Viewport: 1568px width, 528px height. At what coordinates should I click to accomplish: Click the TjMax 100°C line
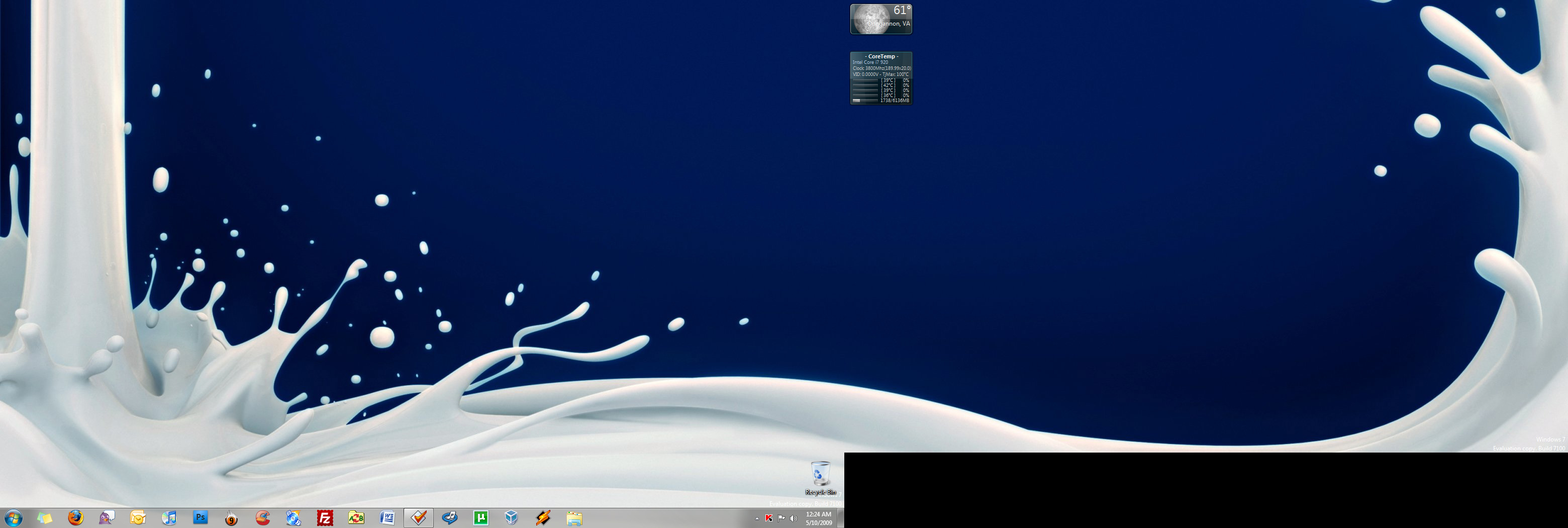881,74
